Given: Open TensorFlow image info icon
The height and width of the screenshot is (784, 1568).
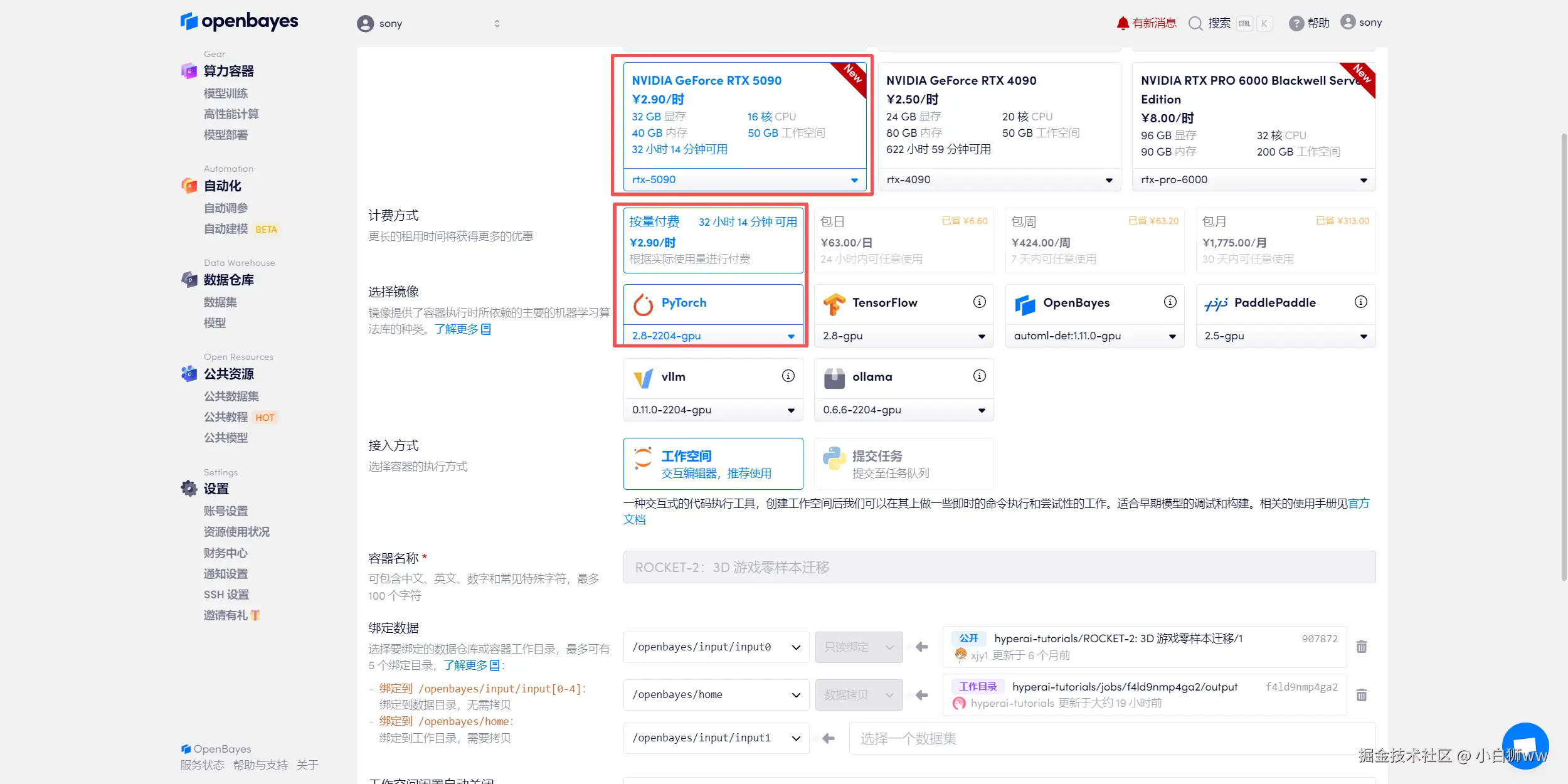Looking at the screenshot, I should (979, 302).
